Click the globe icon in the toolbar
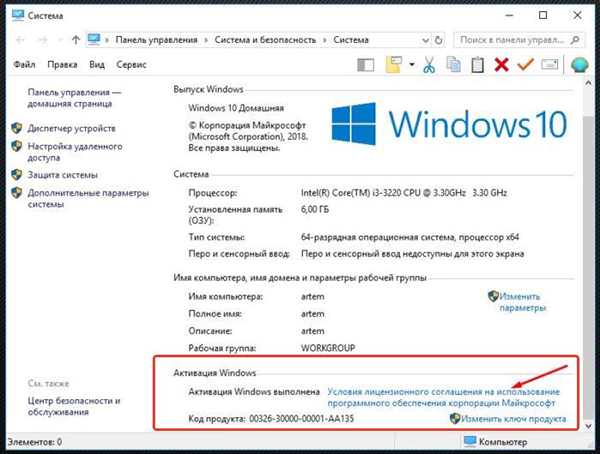Screen dimensions: 600x454 click(579, 65)
